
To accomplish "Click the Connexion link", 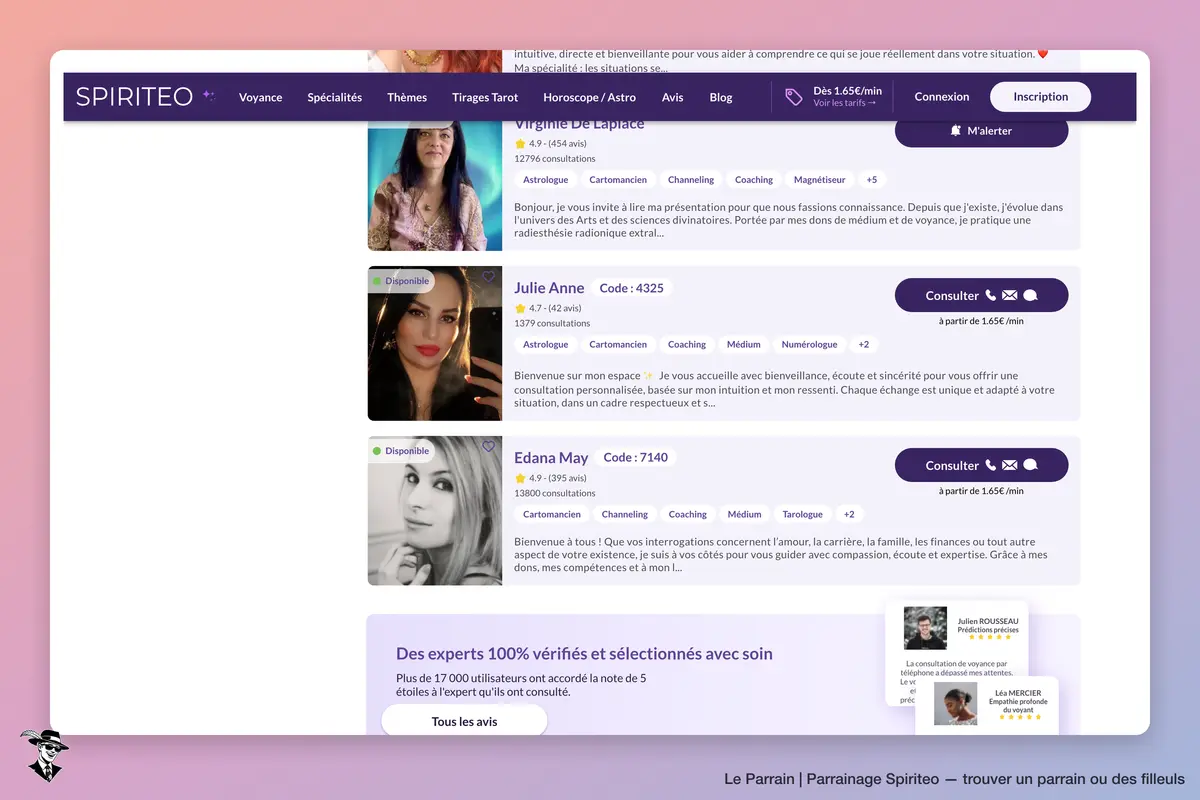I will 942,97.
